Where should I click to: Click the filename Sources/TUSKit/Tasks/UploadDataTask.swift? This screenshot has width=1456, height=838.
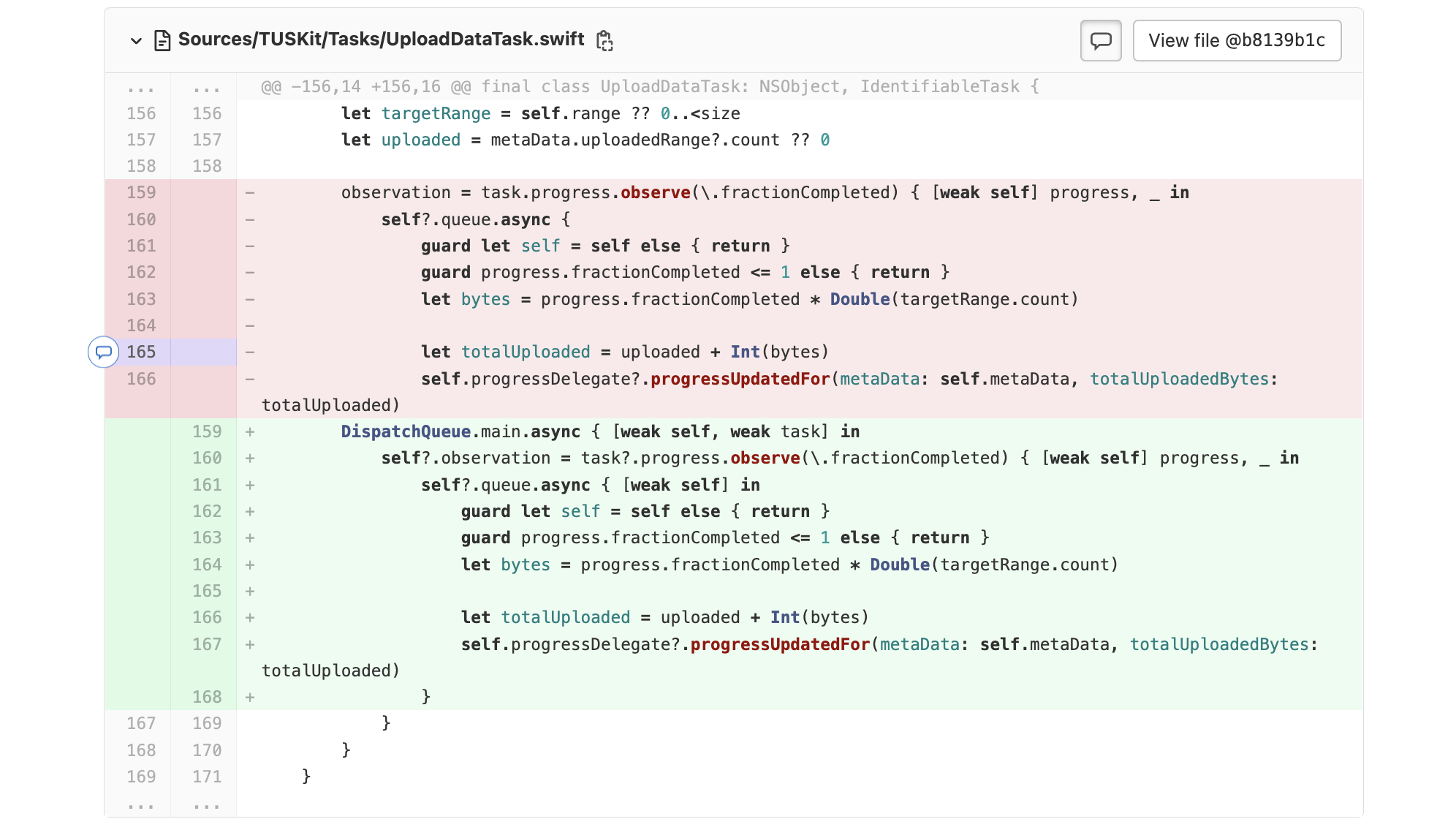381,41
